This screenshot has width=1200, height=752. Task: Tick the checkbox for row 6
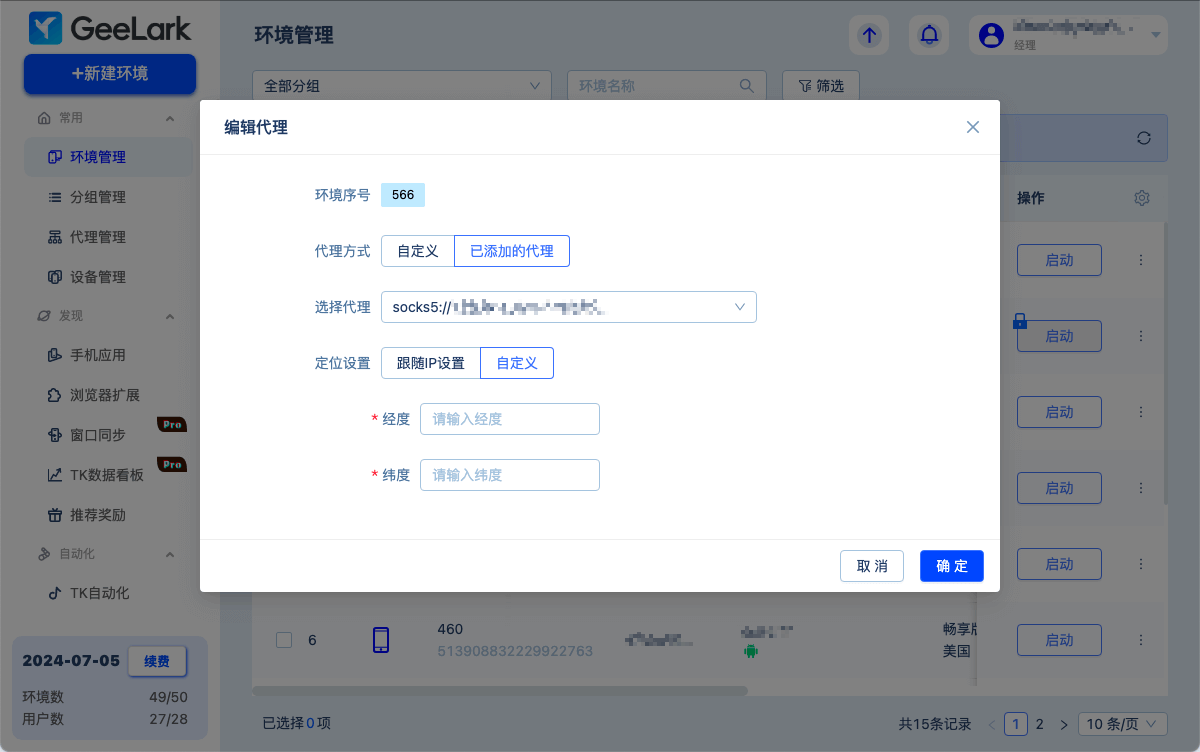pos(284,640)
